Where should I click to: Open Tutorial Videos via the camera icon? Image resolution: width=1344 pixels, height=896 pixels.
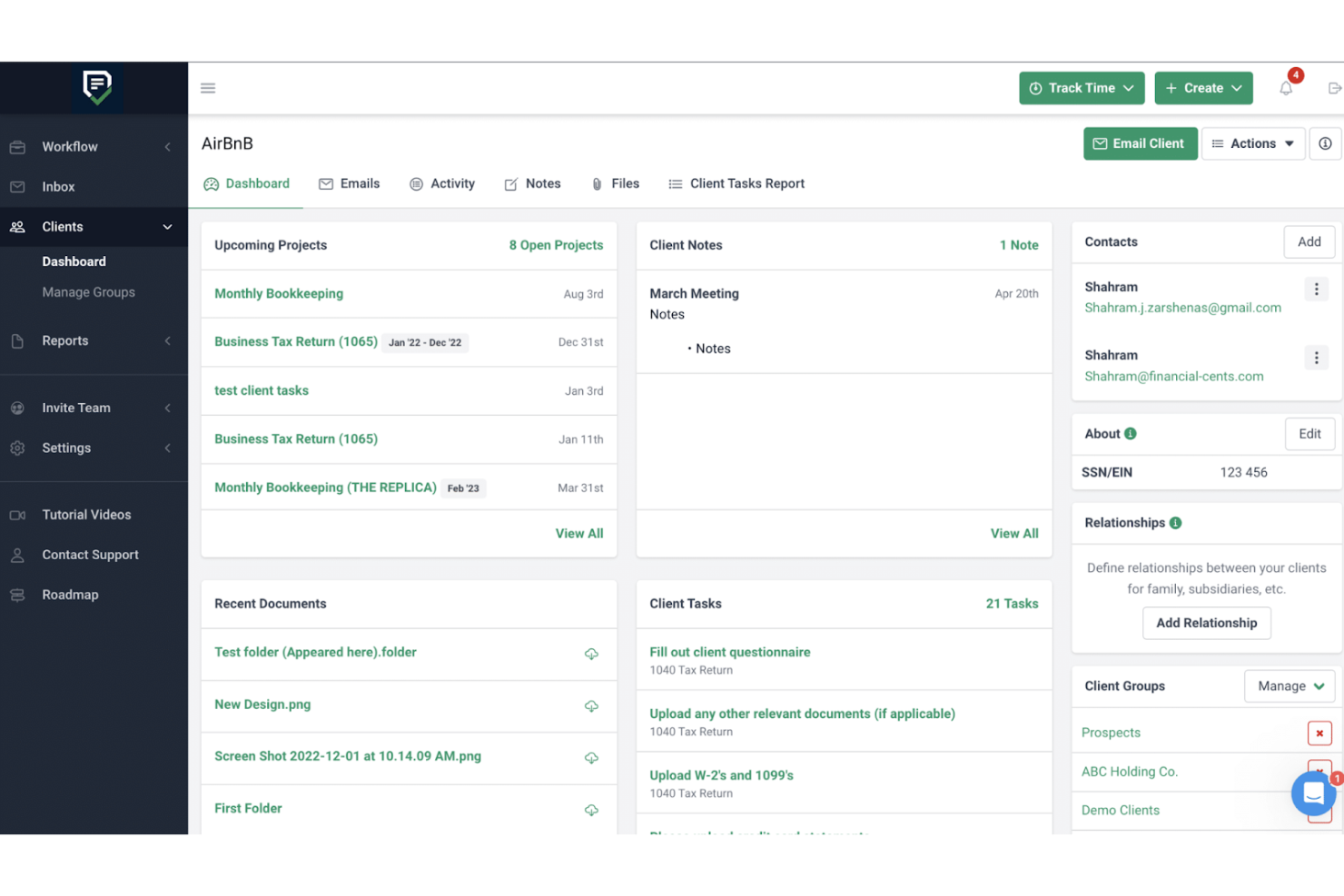coord(17,515)
